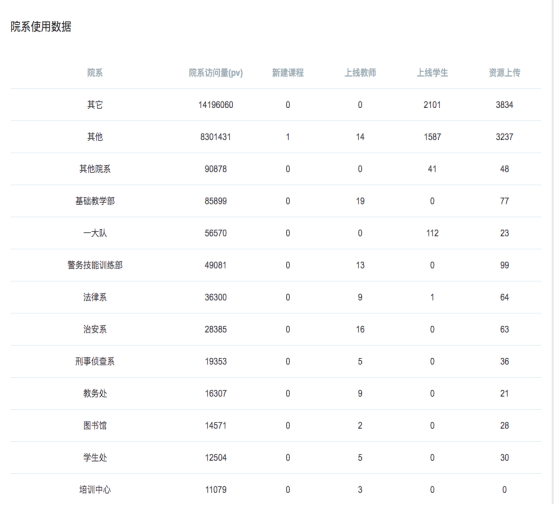Select the 一大队 row name
554x505 pixels.
click(x=95, y=233)
